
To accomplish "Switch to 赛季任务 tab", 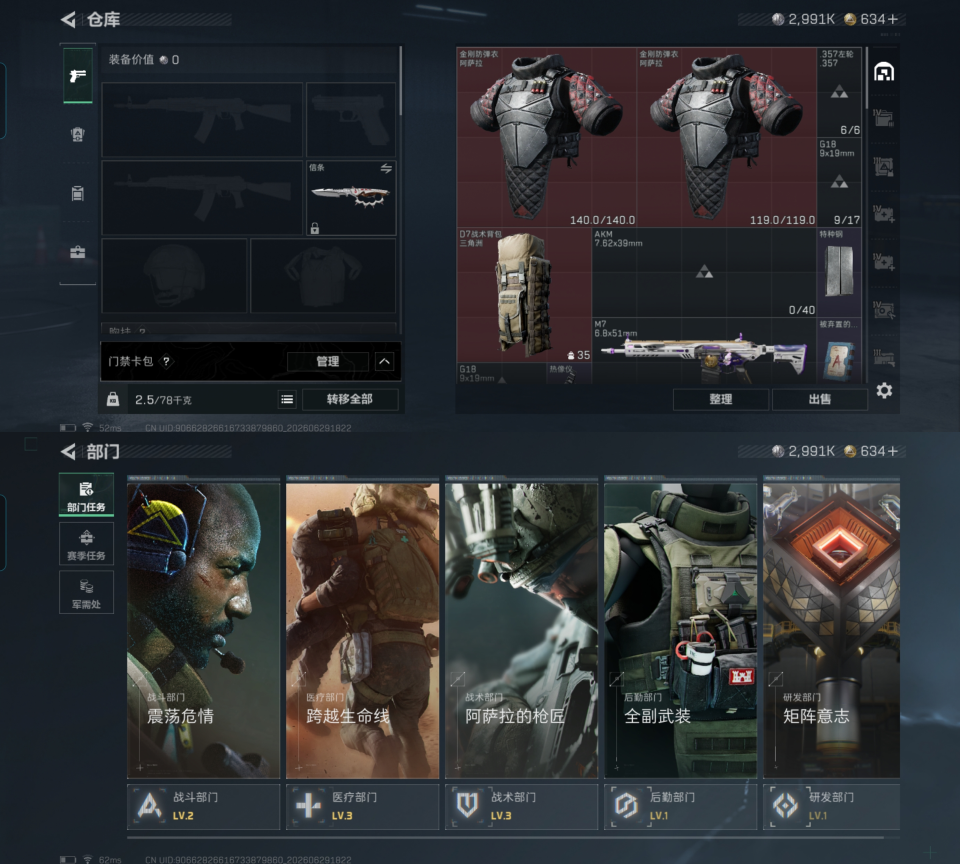I will coord(86,544).
